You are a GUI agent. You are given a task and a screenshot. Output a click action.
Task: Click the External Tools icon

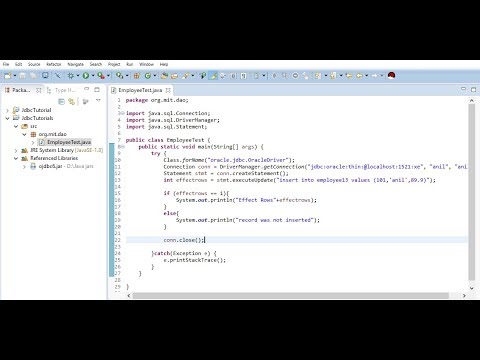click(x=119, y=76)
